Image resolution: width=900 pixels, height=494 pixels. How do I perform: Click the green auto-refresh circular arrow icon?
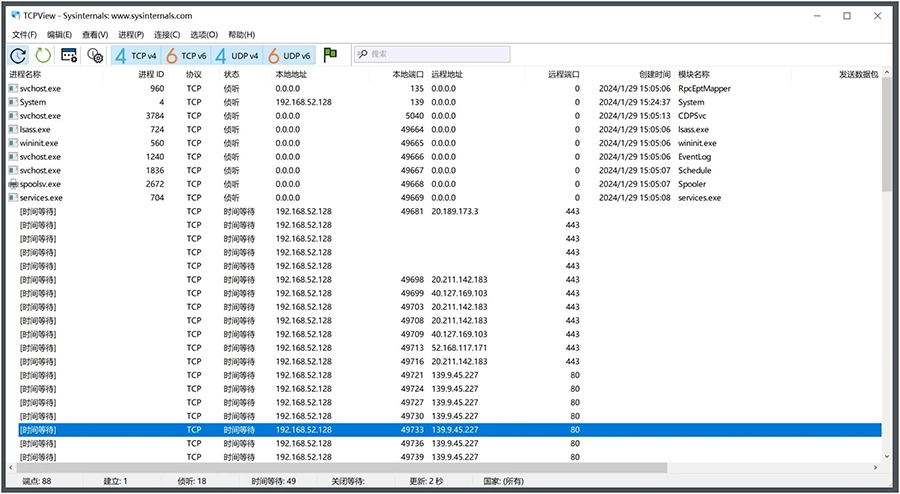[43, 55]
